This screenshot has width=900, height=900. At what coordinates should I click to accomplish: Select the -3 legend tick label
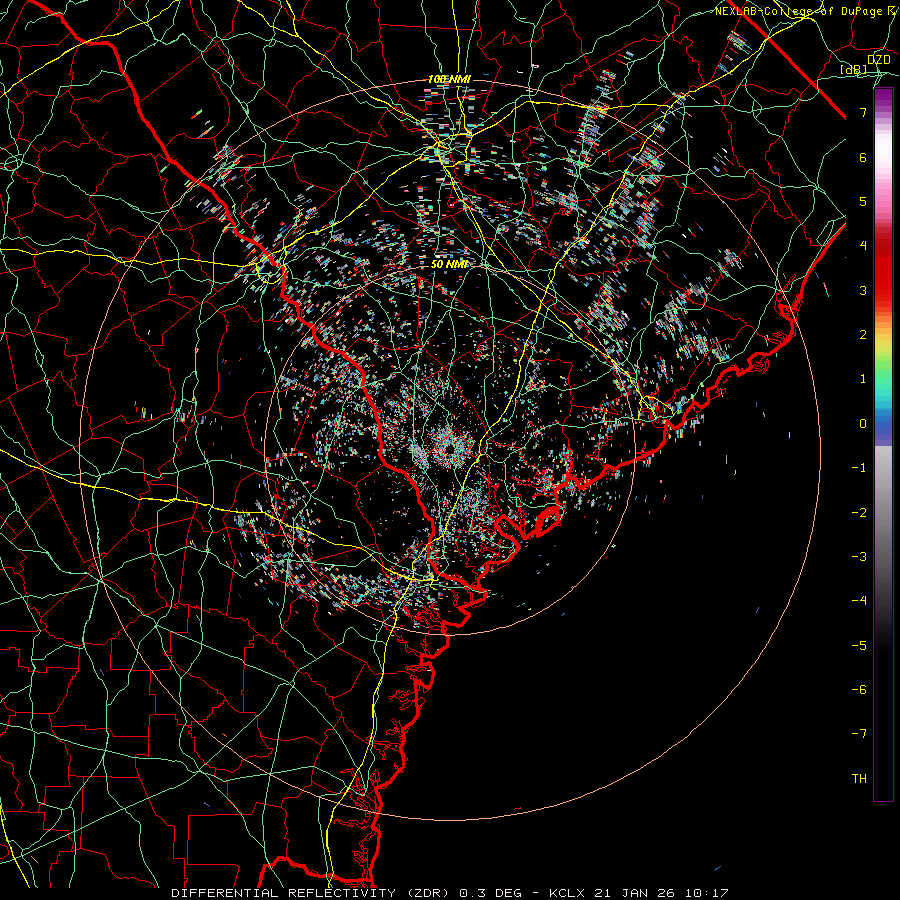(859, 557)
